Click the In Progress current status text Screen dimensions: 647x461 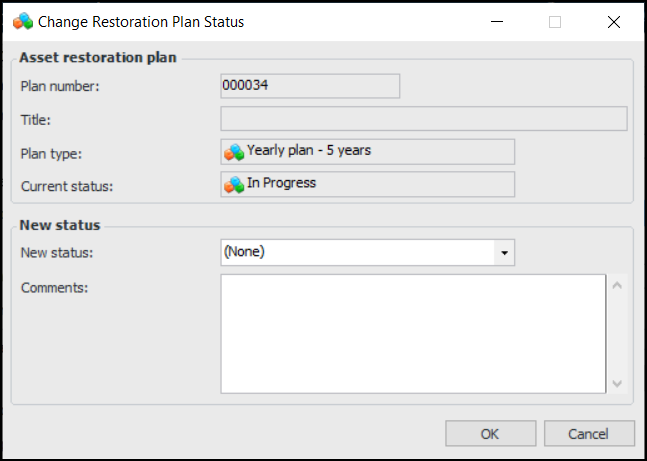pyautogui.click(x=281, y=185)
